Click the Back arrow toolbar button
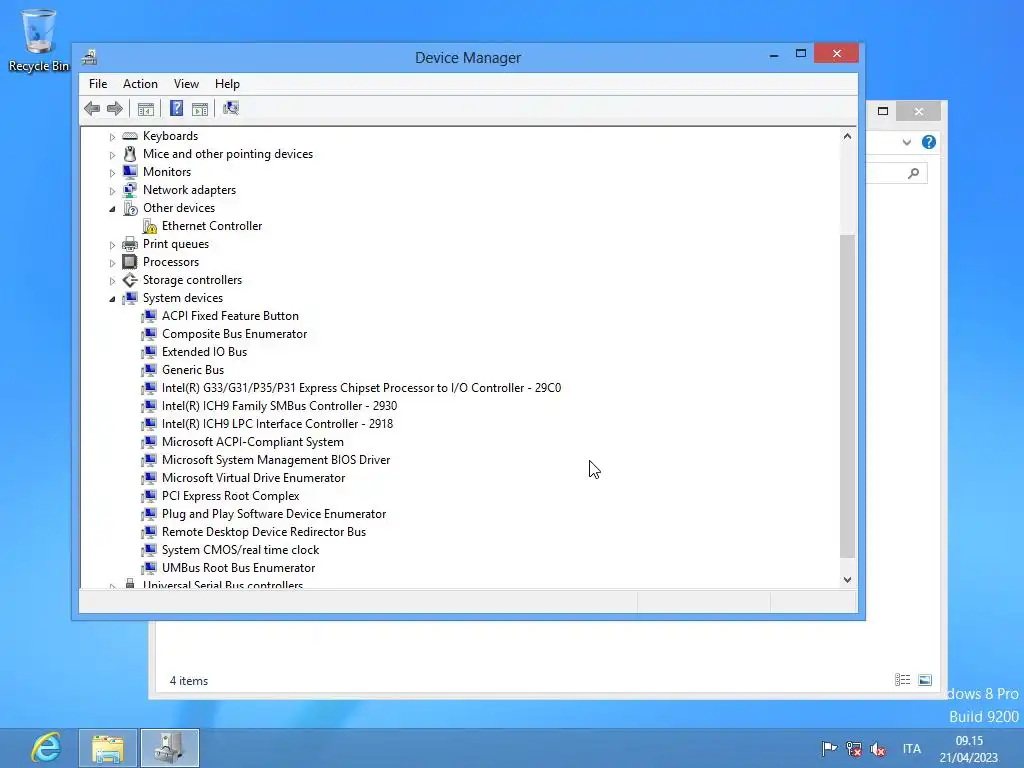Viewport: 1024px width, 768px height. click(92, 108)
